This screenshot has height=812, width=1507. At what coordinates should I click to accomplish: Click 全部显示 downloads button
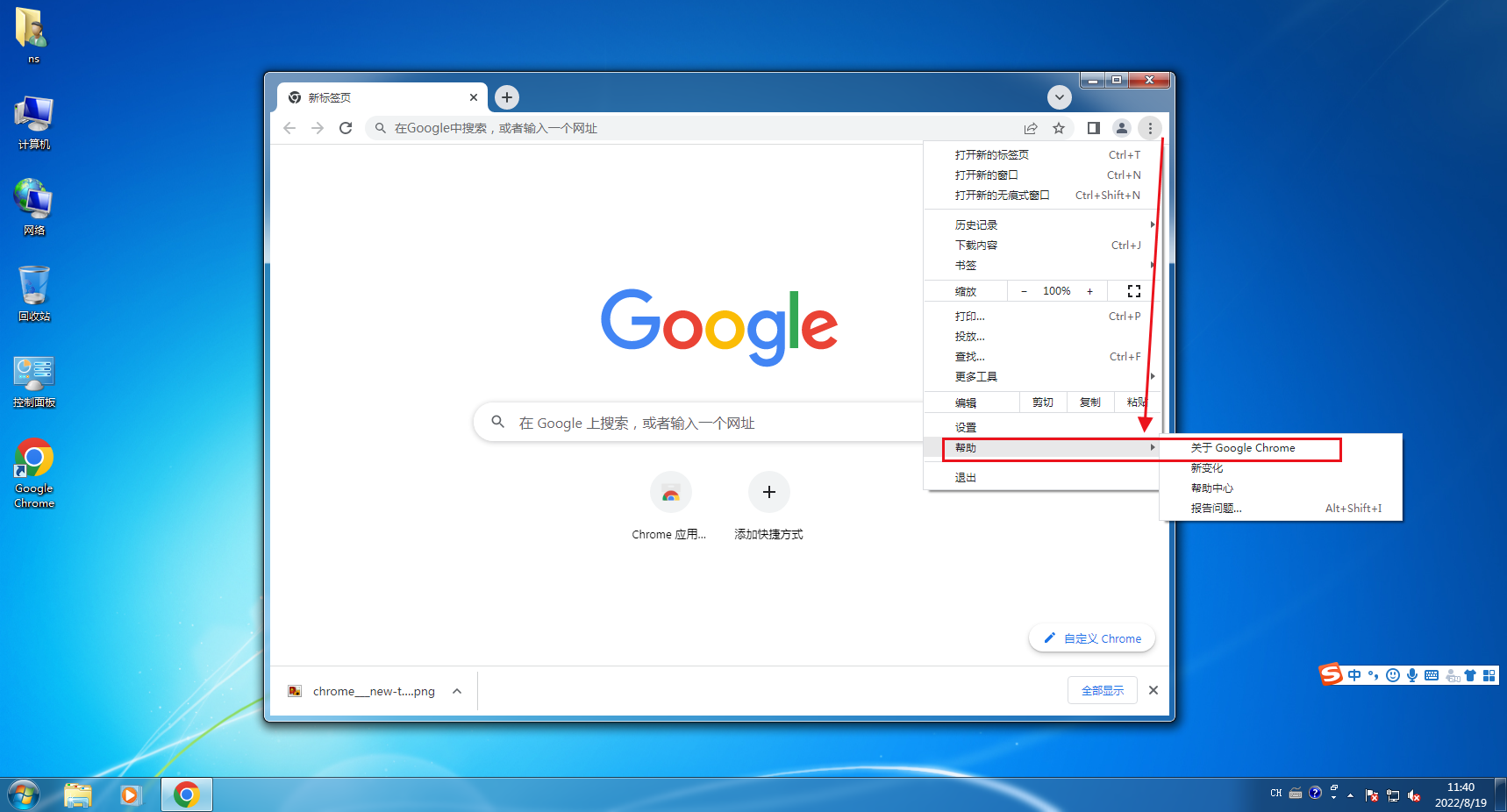pyautogui.click(x=1103, y=690)
